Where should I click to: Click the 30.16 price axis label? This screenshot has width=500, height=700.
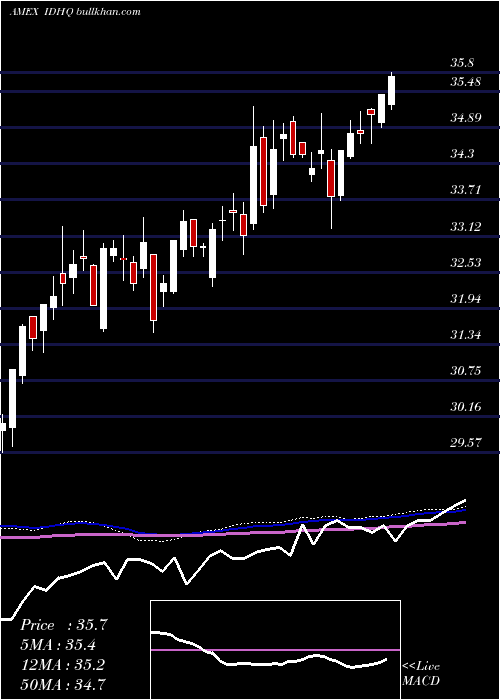465,407
